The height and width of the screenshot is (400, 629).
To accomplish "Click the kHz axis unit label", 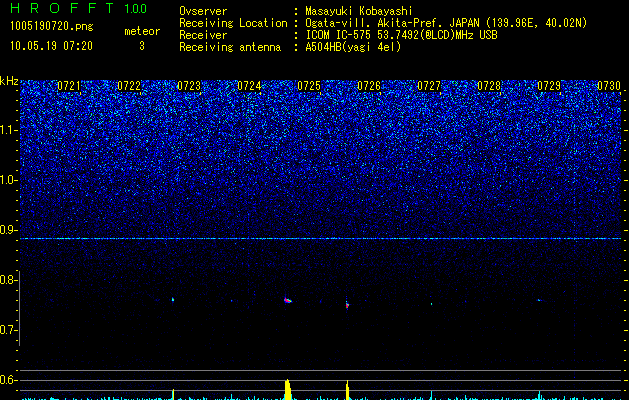I will [x=9, y=81].
